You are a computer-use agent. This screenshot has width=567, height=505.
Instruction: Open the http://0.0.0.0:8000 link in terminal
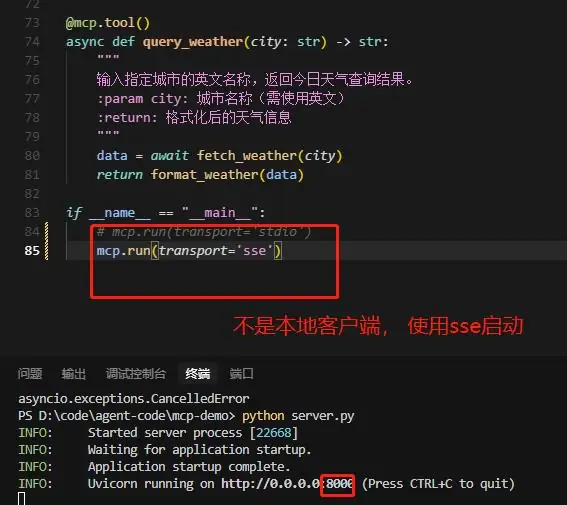pyautogui.click(x=287, y=484)
